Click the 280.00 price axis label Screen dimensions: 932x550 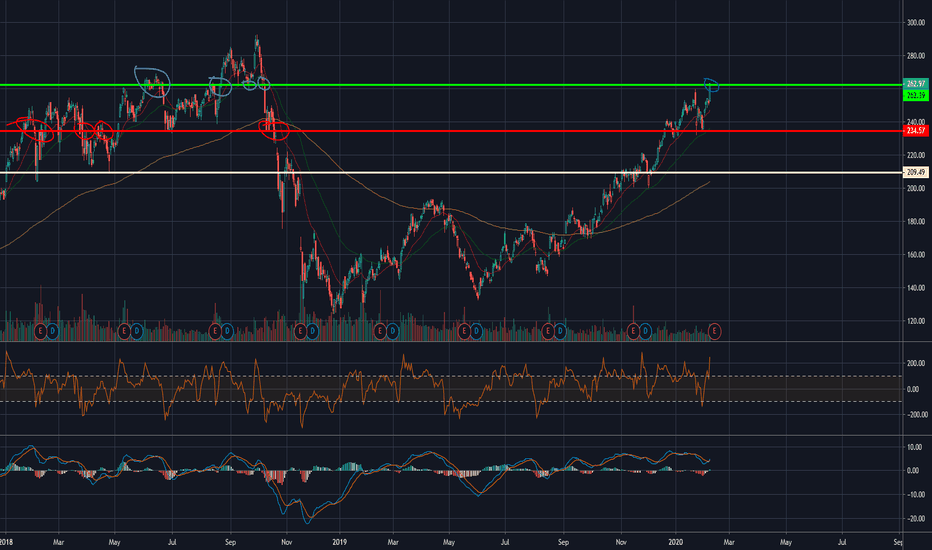(915, 56)
